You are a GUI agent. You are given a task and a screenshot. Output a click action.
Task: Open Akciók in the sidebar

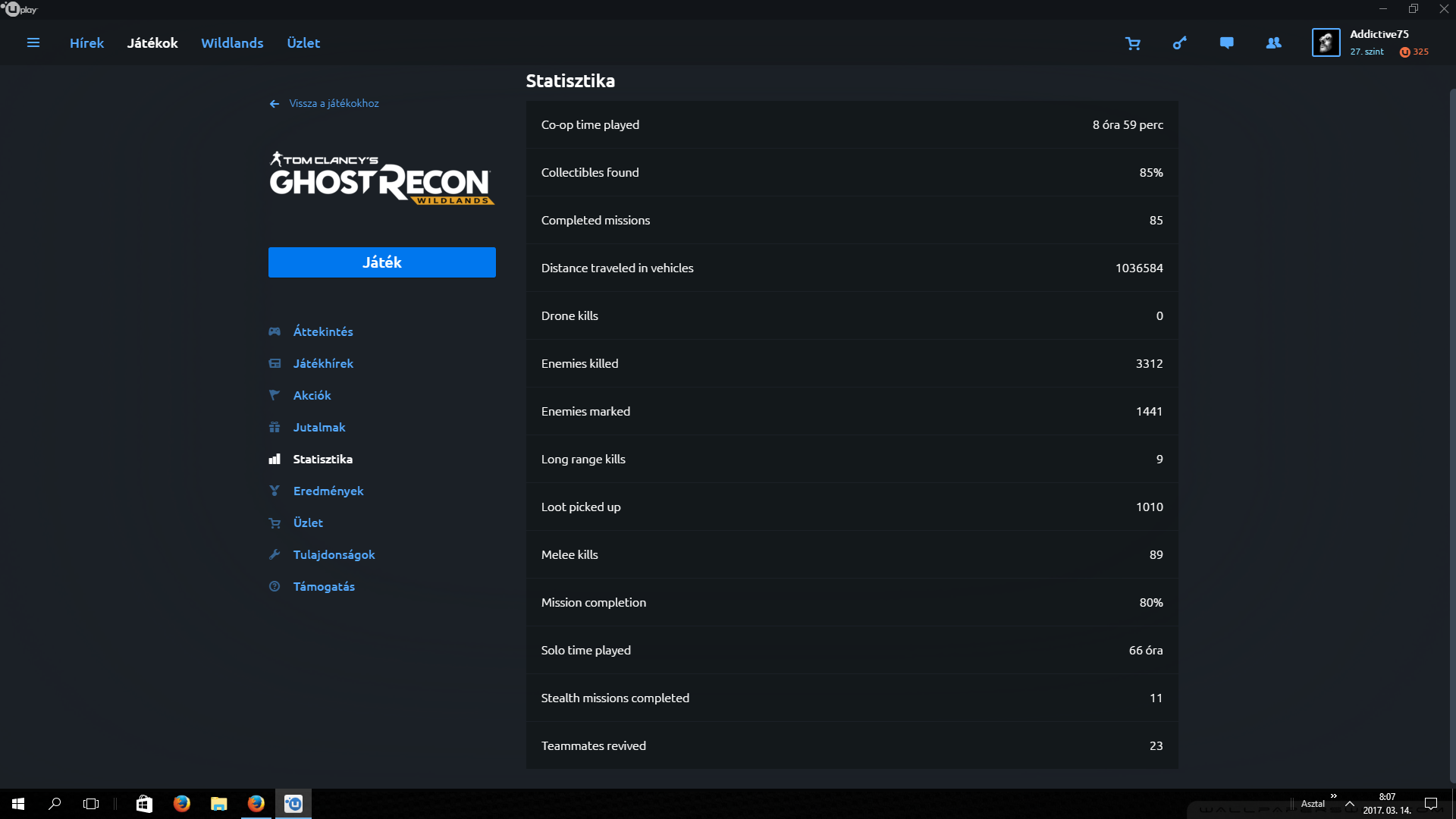click(x=312, y=395)
